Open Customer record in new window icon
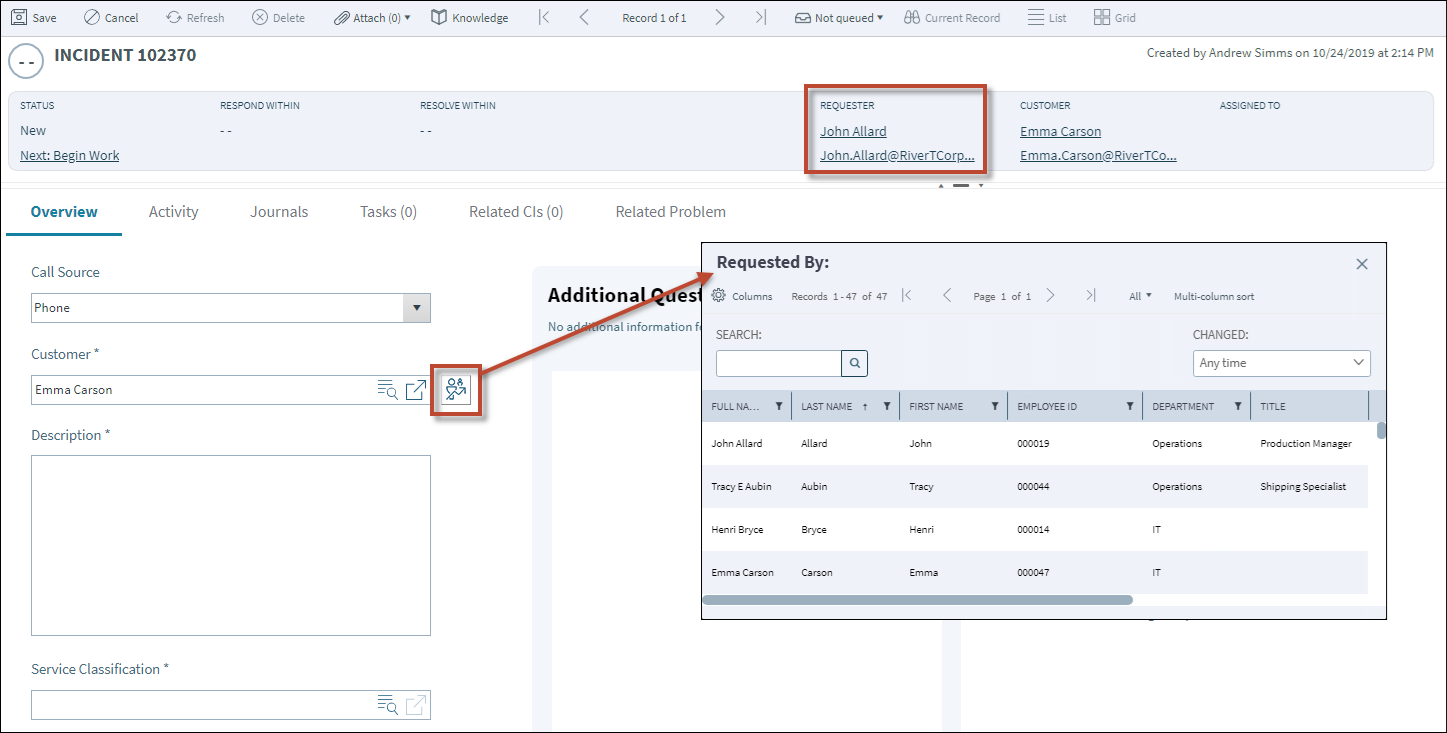1447x733 pixels. (x=415, y=390)
